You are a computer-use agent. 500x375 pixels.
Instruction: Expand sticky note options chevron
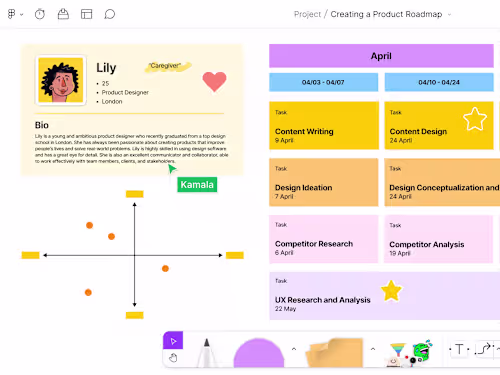click(373, 349)
